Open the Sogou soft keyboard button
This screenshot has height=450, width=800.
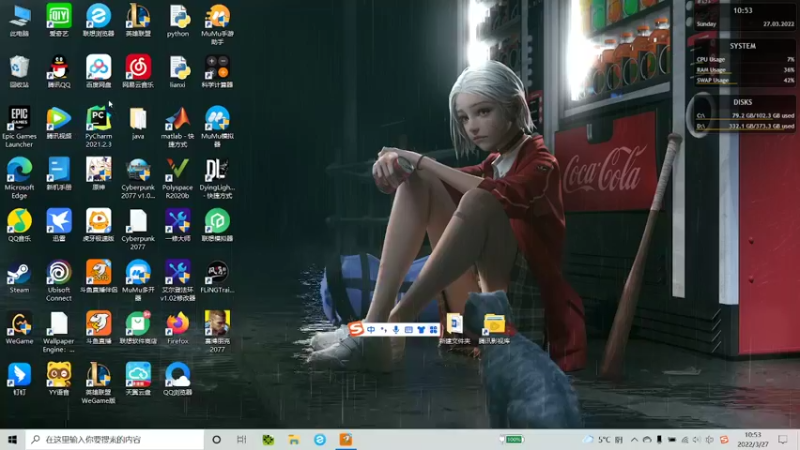tap(408, 330)
